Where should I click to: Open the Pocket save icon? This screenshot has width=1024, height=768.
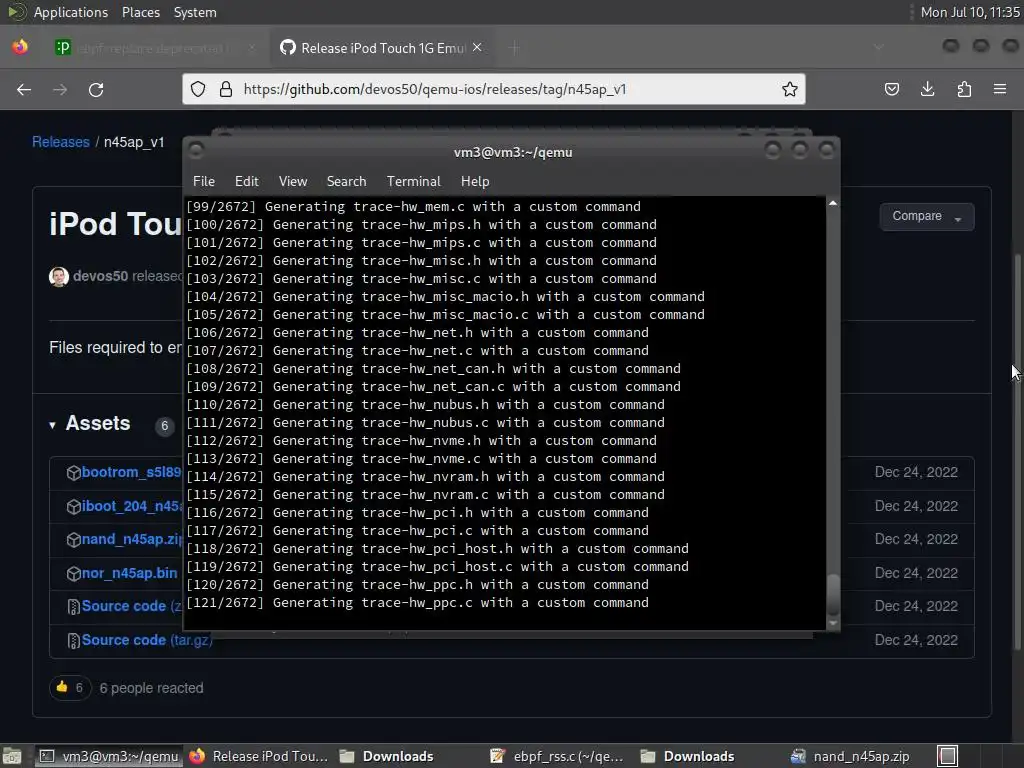point(891,89)
